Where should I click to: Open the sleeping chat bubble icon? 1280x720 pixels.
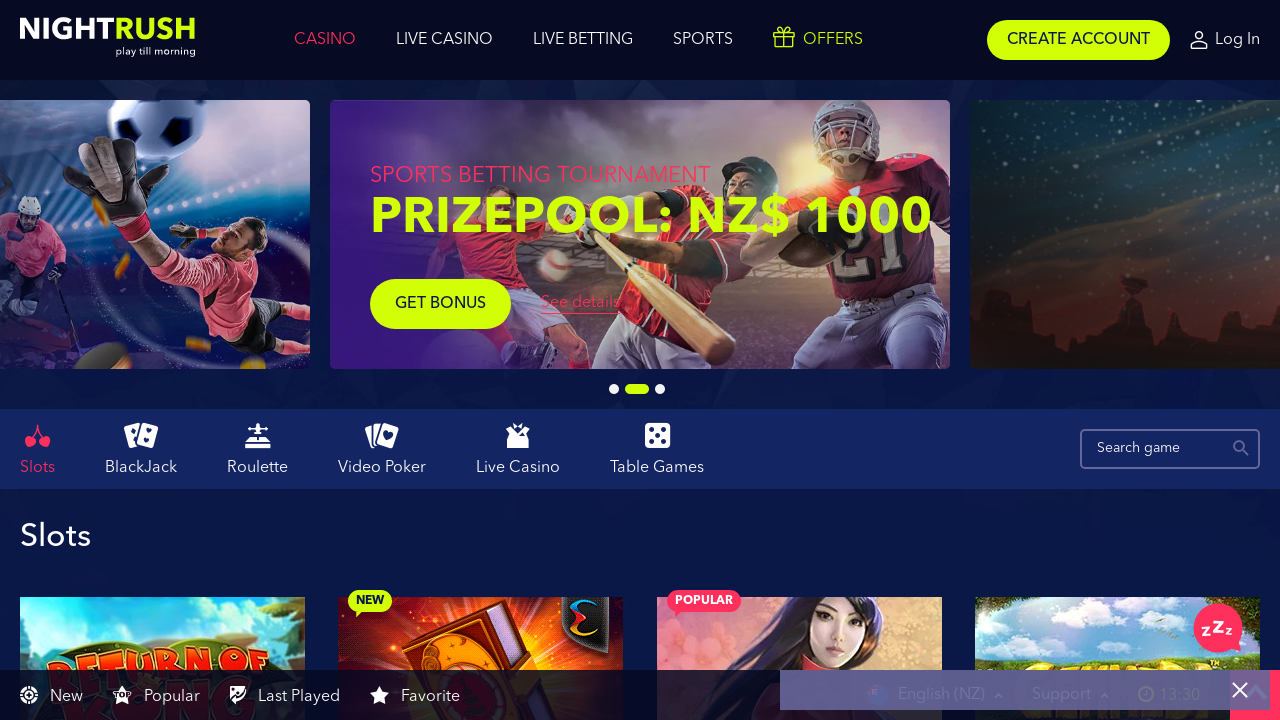(x=1218, y=628)
